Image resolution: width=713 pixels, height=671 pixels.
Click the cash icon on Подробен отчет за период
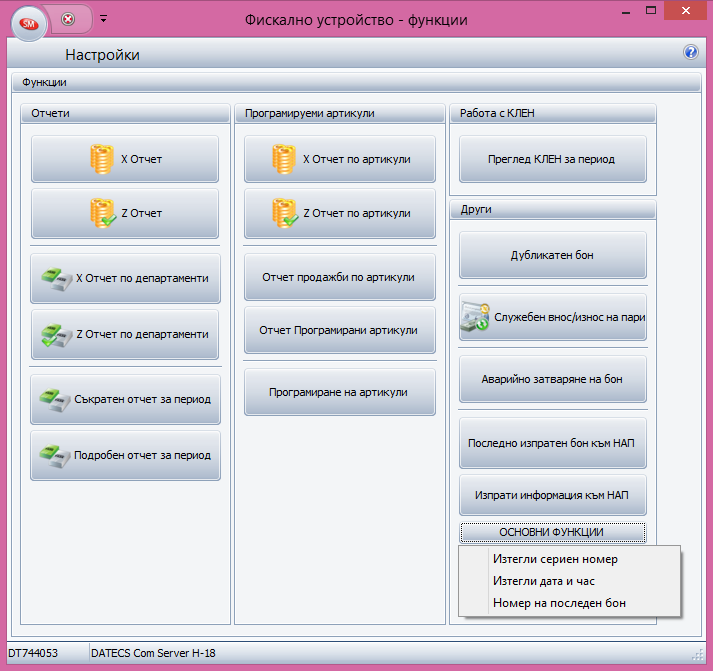(55, 456)
